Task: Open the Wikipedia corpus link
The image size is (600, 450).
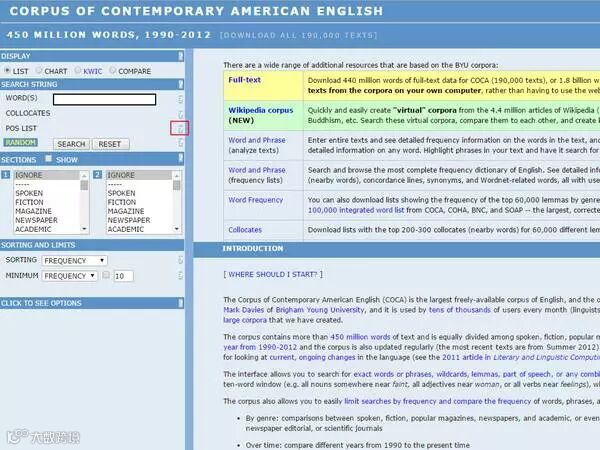Action: [261, 110]
